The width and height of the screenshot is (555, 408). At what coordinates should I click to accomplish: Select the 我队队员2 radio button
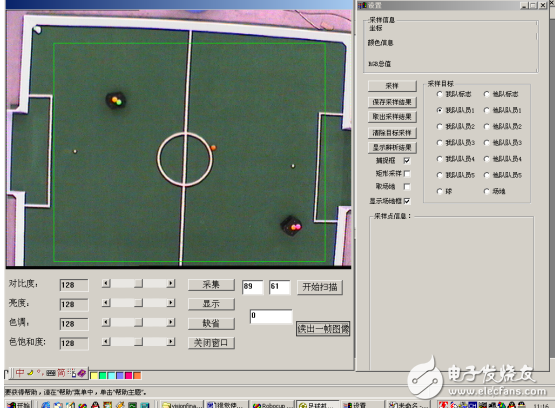point(440,126)
